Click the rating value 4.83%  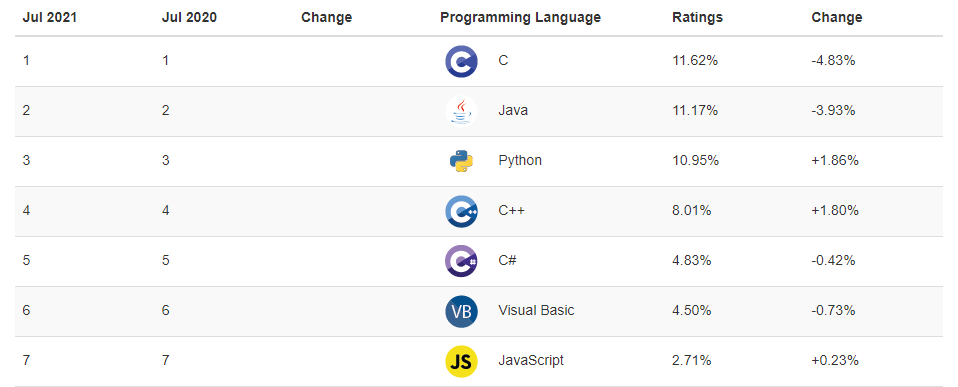(x=692, y=260)
